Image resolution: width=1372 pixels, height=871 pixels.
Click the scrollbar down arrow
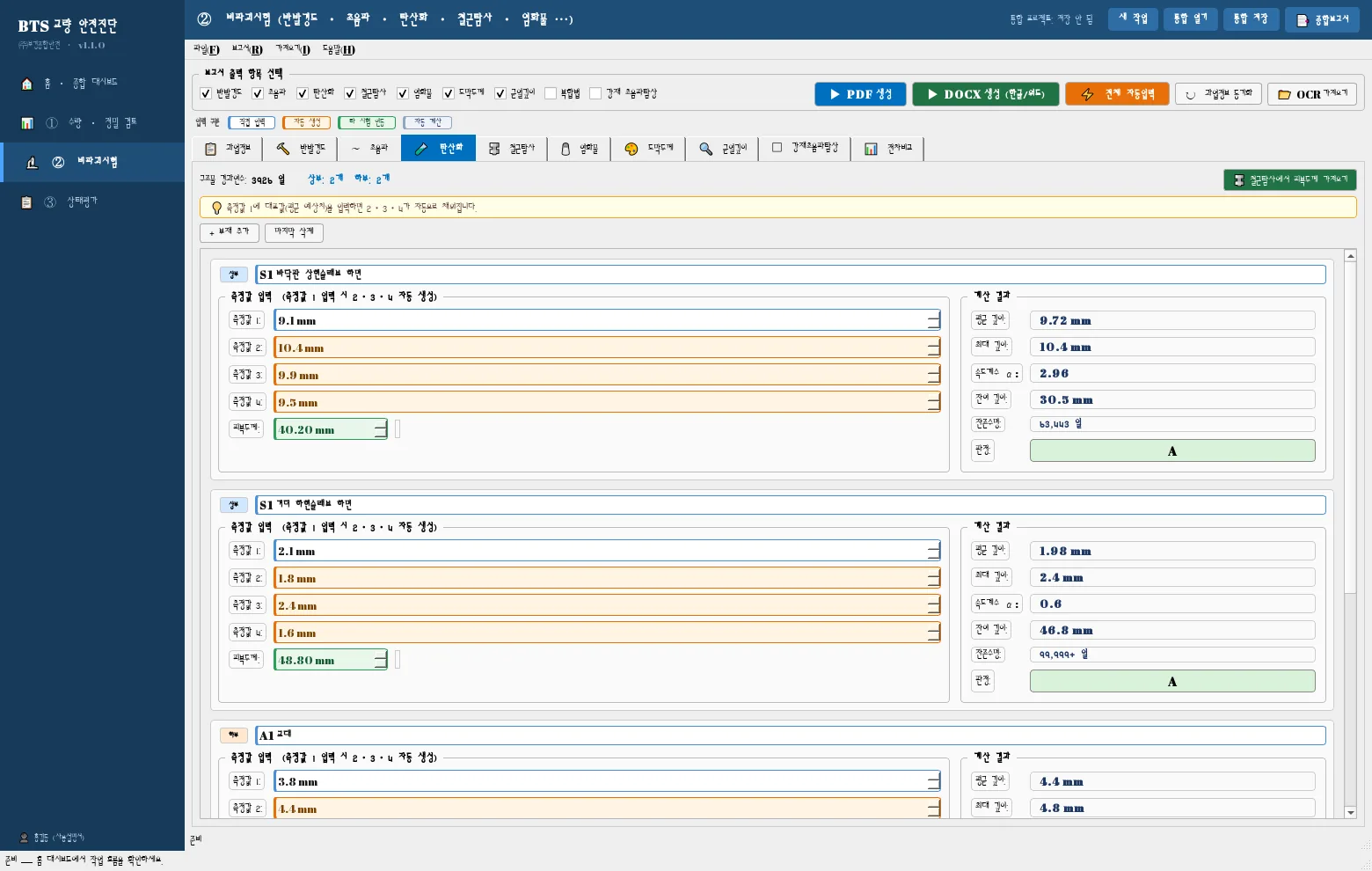point(1351,812)
